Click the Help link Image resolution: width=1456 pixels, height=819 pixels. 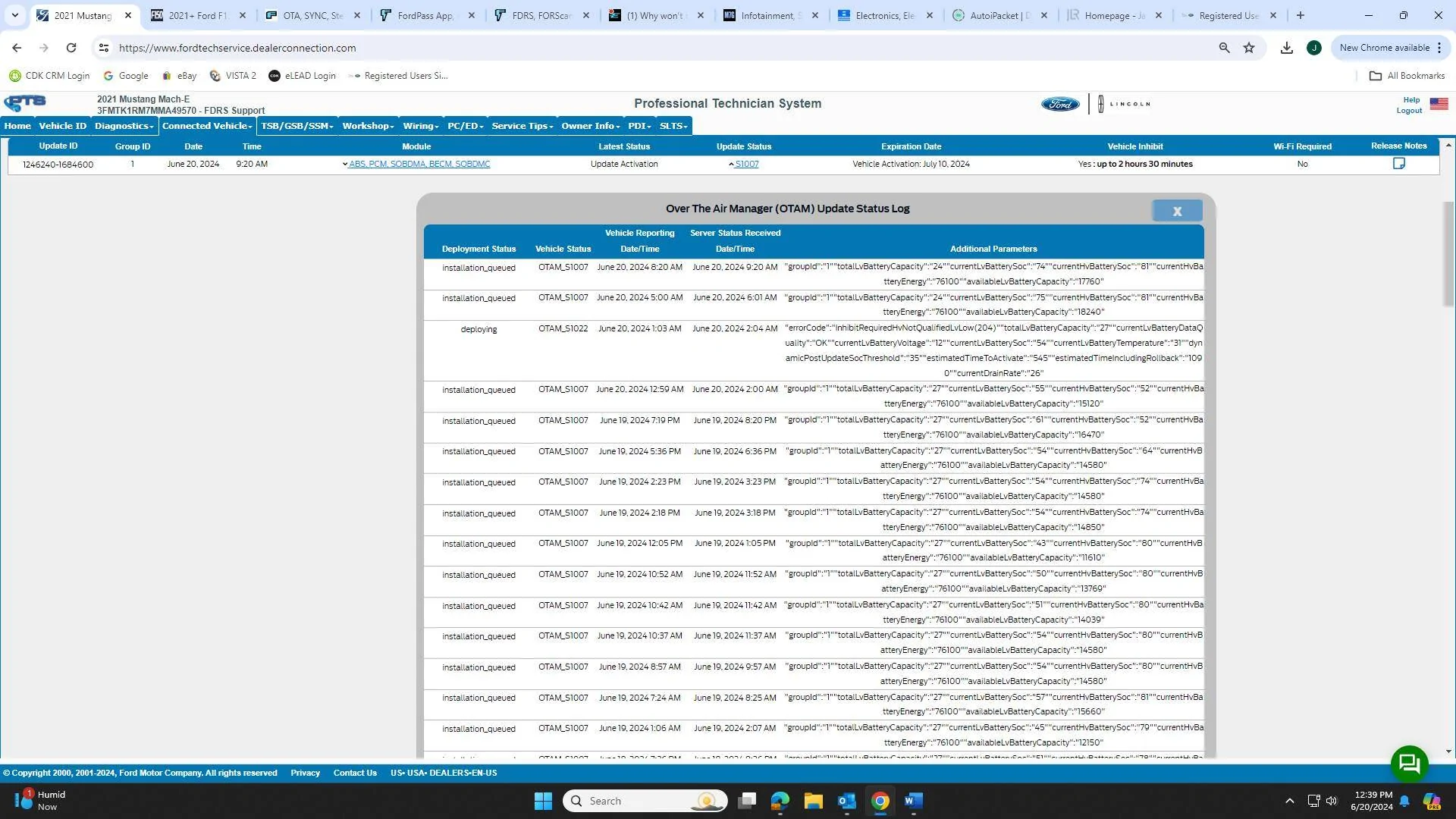point(1411,100)
